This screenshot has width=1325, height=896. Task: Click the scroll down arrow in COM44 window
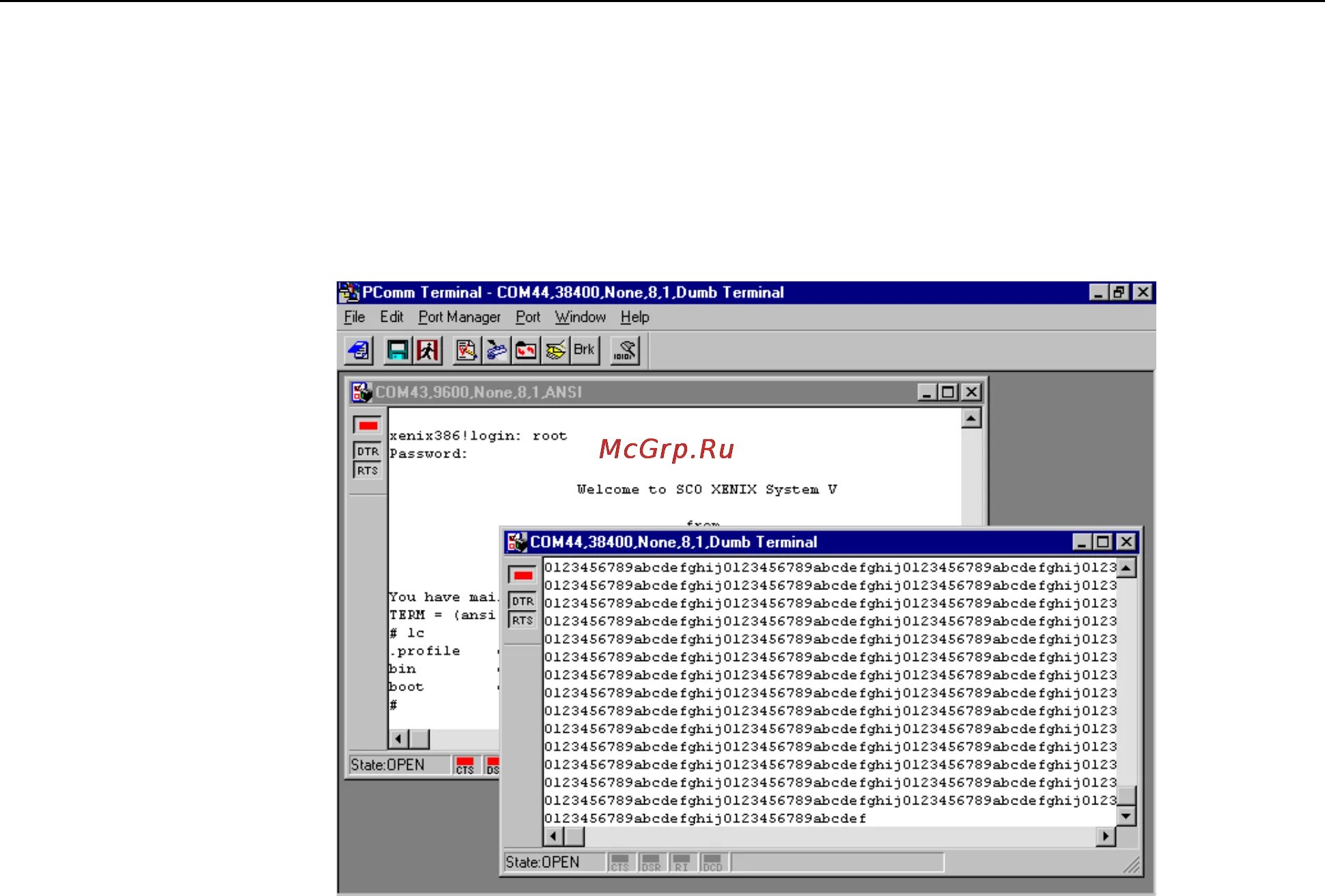[1126, 815]
